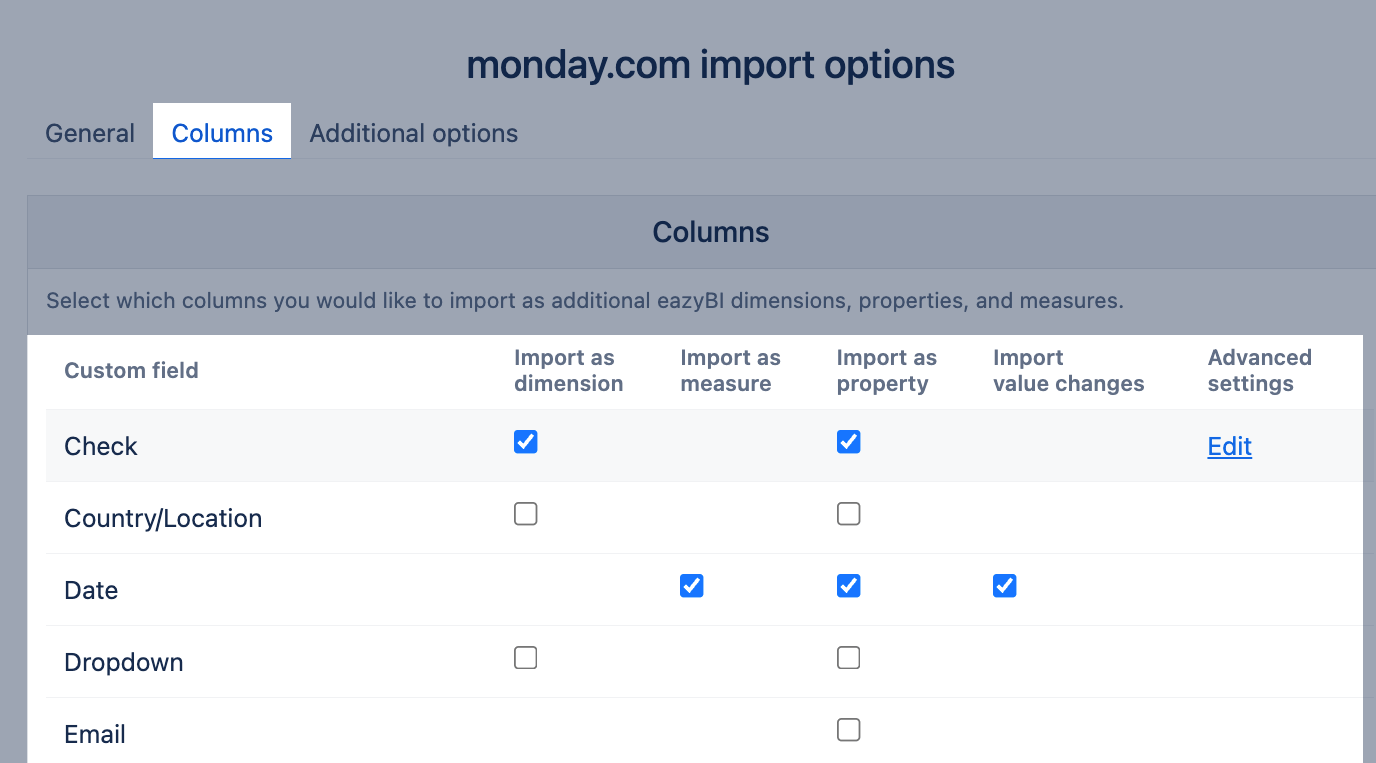Click the Email field row label
1376x763 pixels.
point(95,735)
